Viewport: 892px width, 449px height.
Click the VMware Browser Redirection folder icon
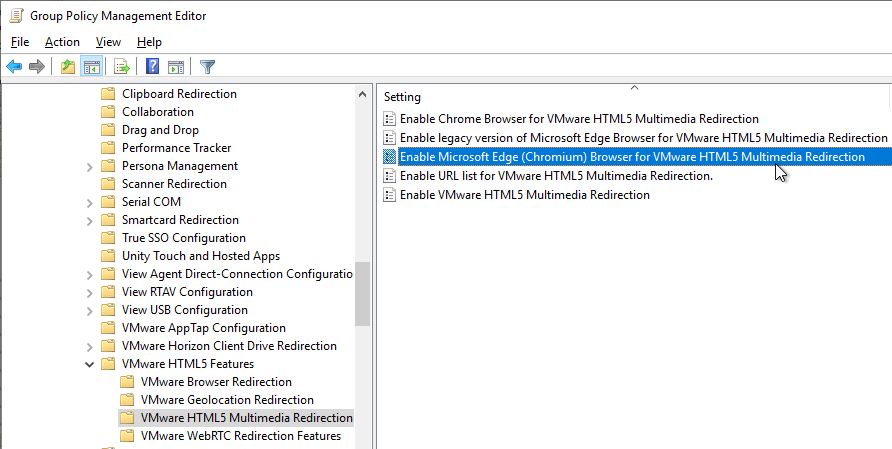tap(127, 382)
